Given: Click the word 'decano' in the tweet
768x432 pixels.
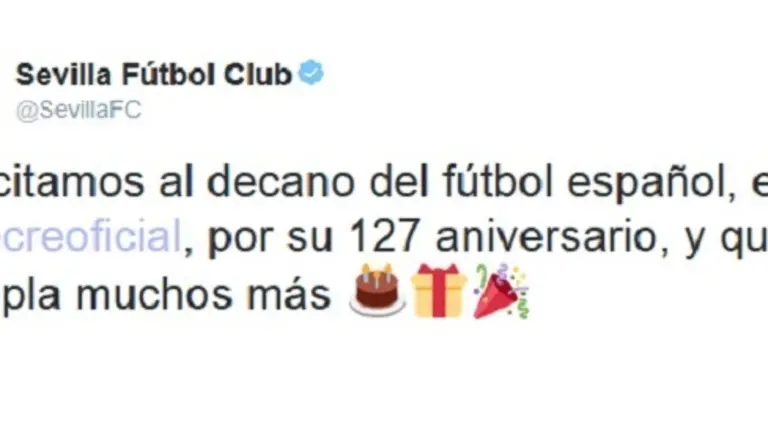Looking at the screenshot, I should [281, 182].
